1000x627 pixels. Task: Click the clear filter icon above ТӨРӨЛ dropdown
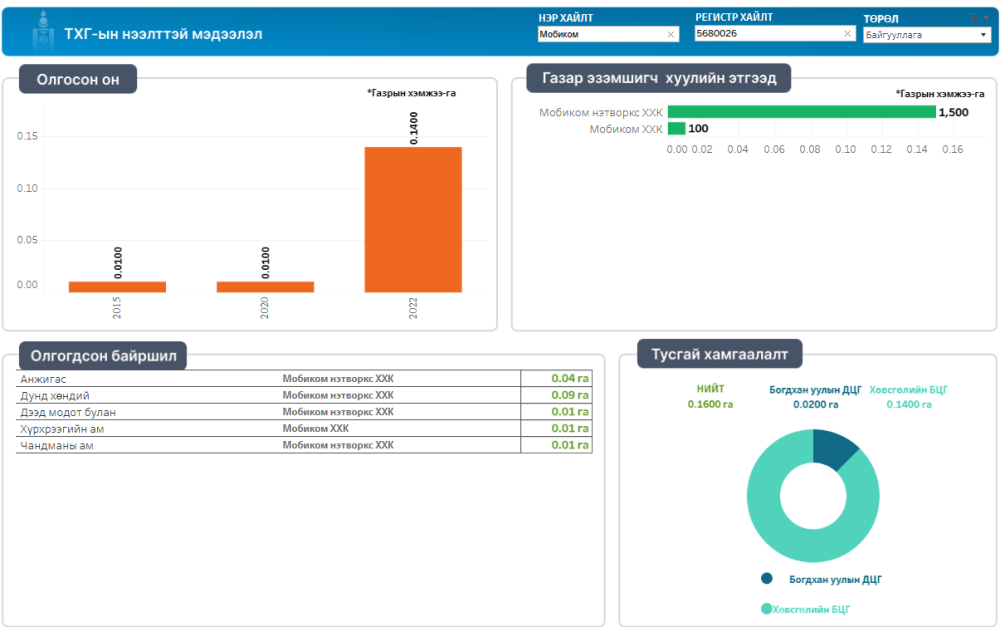pos(973,18)
